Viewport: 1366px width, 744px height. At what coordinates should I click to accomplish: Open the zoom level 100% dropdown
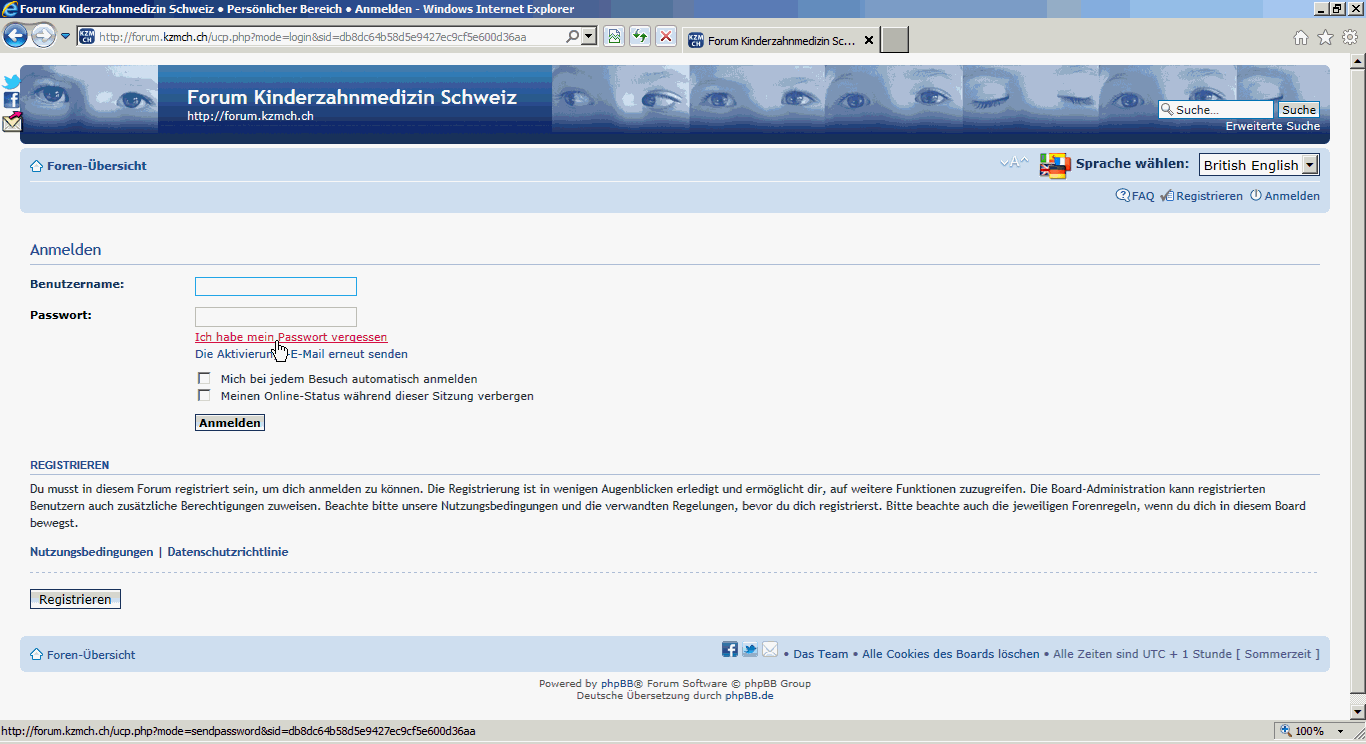coord(1341,731)
